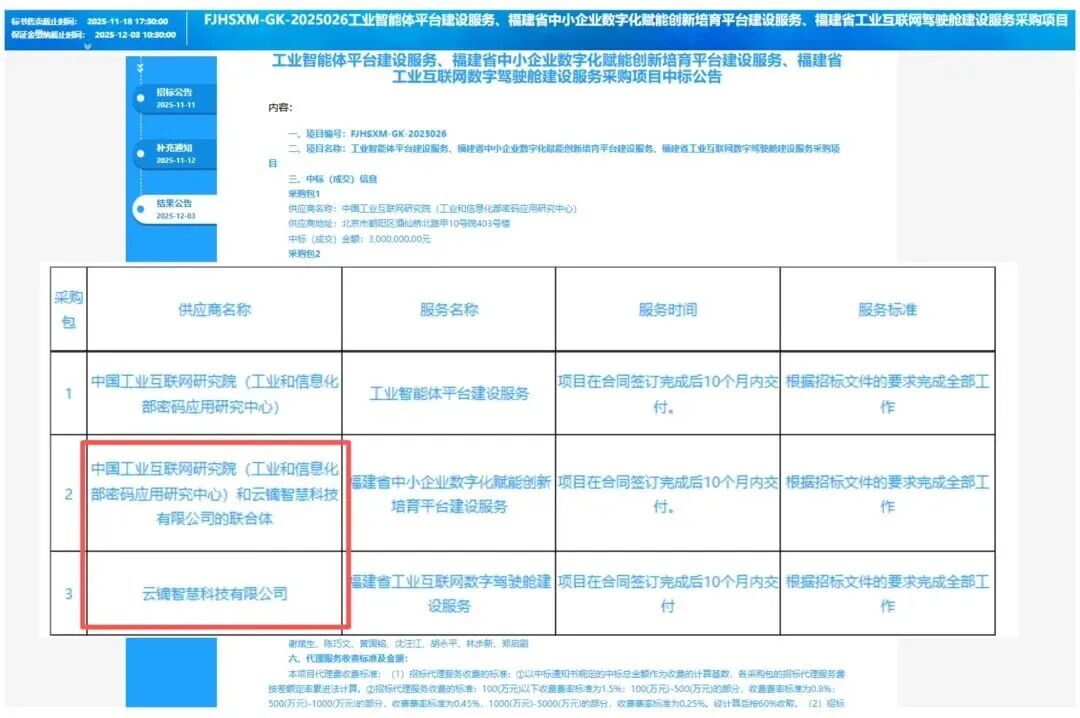The image size is (1080, 718).
Task: Click row 2 联合体 consortium supplier cell
Action: [214, 493]
